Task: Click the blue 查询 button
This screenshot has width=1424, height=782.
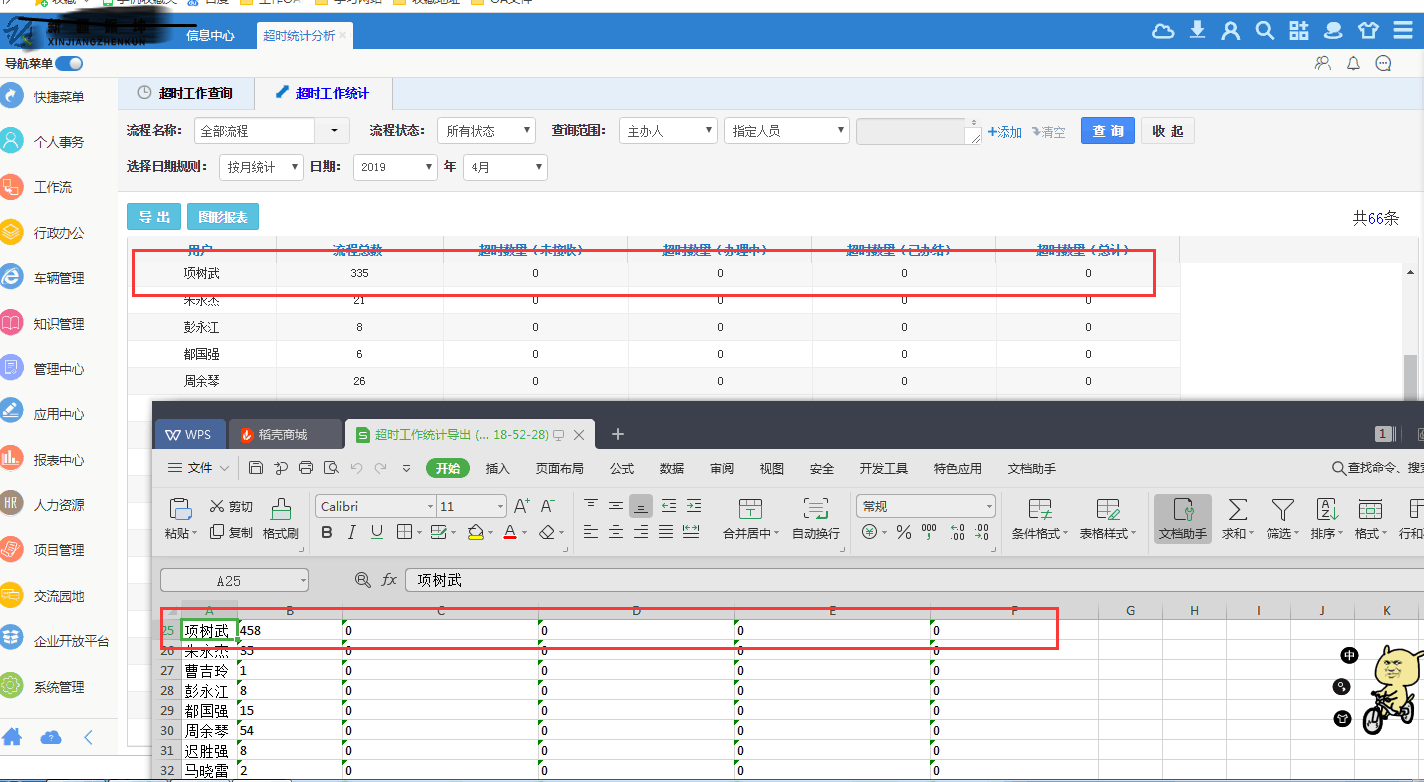Action: [x=1107, y=131]
